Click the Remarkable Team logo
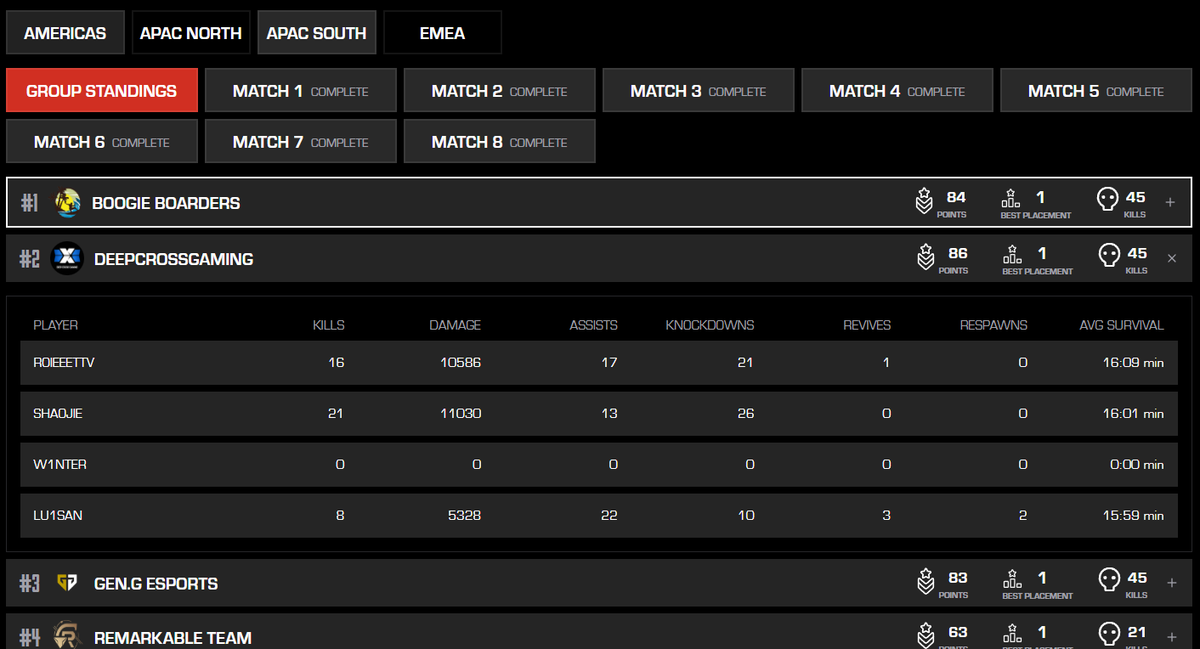The width and height of the screenshot is (1200, 649). click(x=67, y=636)
